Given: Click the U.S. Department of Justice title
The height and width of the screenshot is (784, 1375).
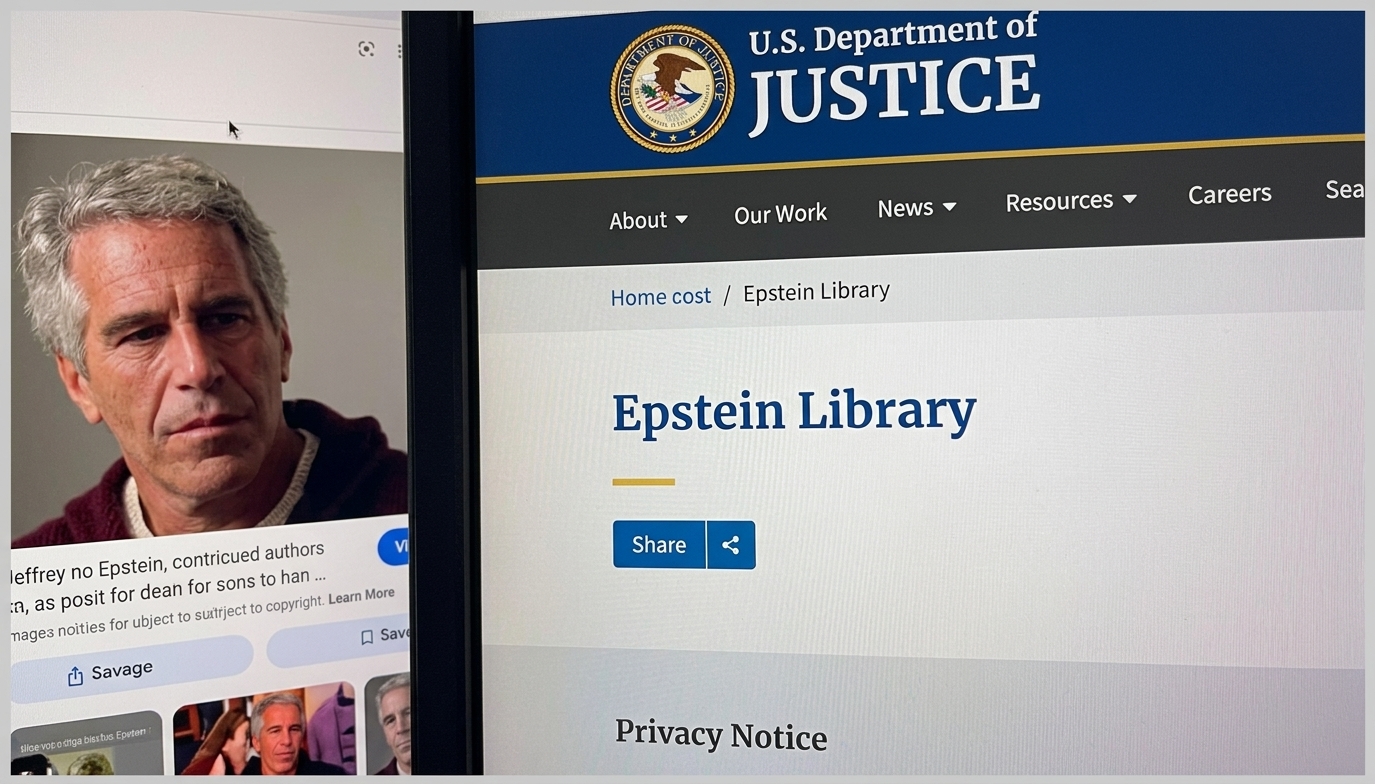Looking at the screenshot, I should tap(893, 76).
